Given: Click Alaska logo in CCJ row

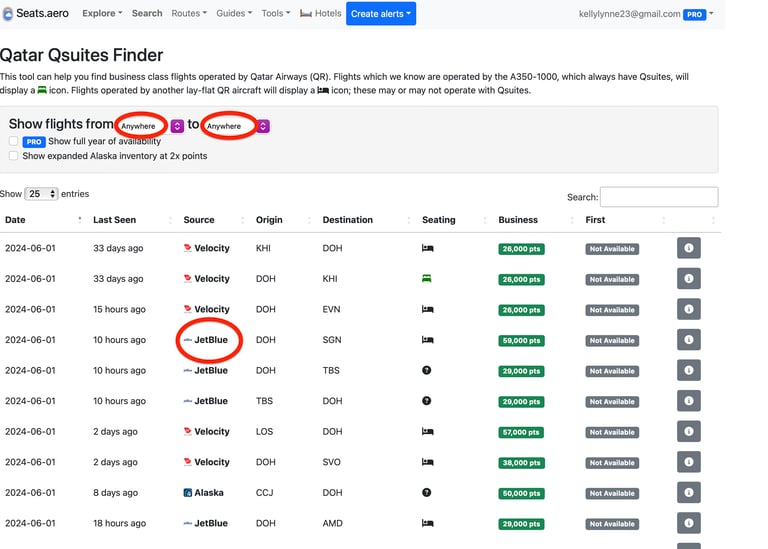Looking at the screenshot, I should point(188,493).
